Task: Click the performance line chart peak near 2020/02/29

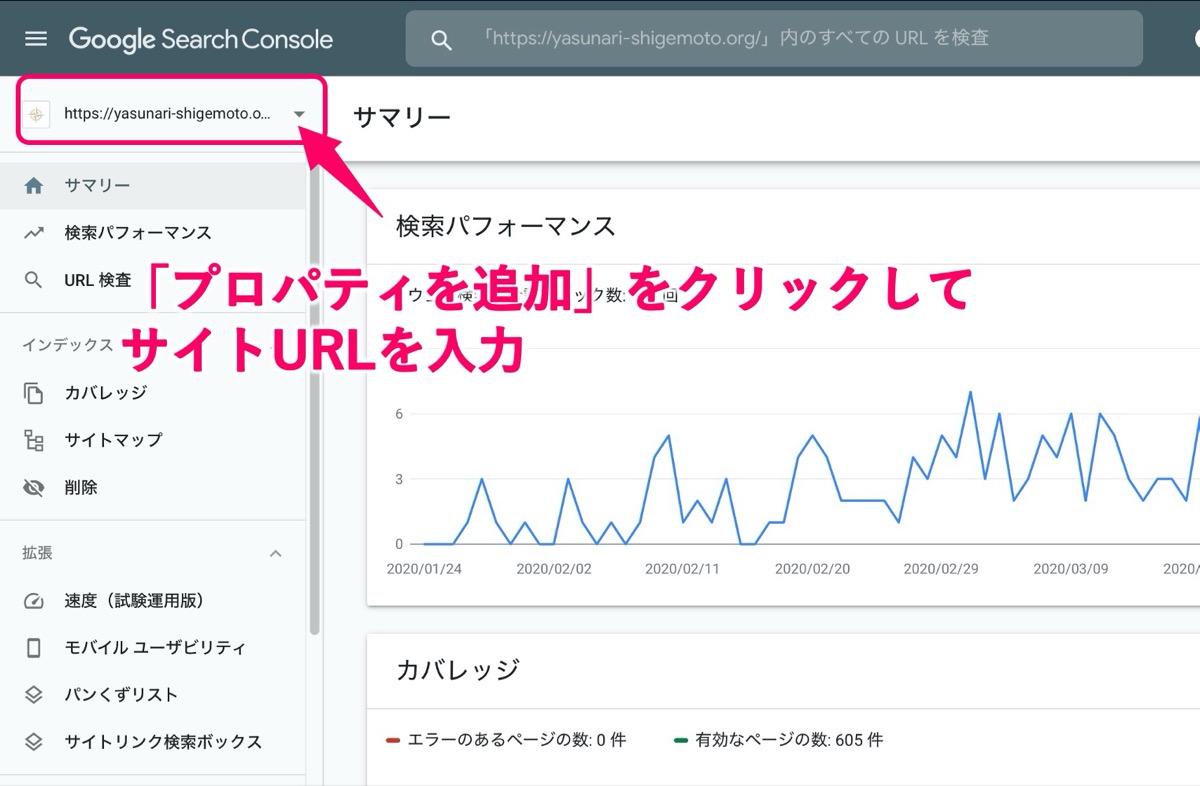Action: (970, 392)
